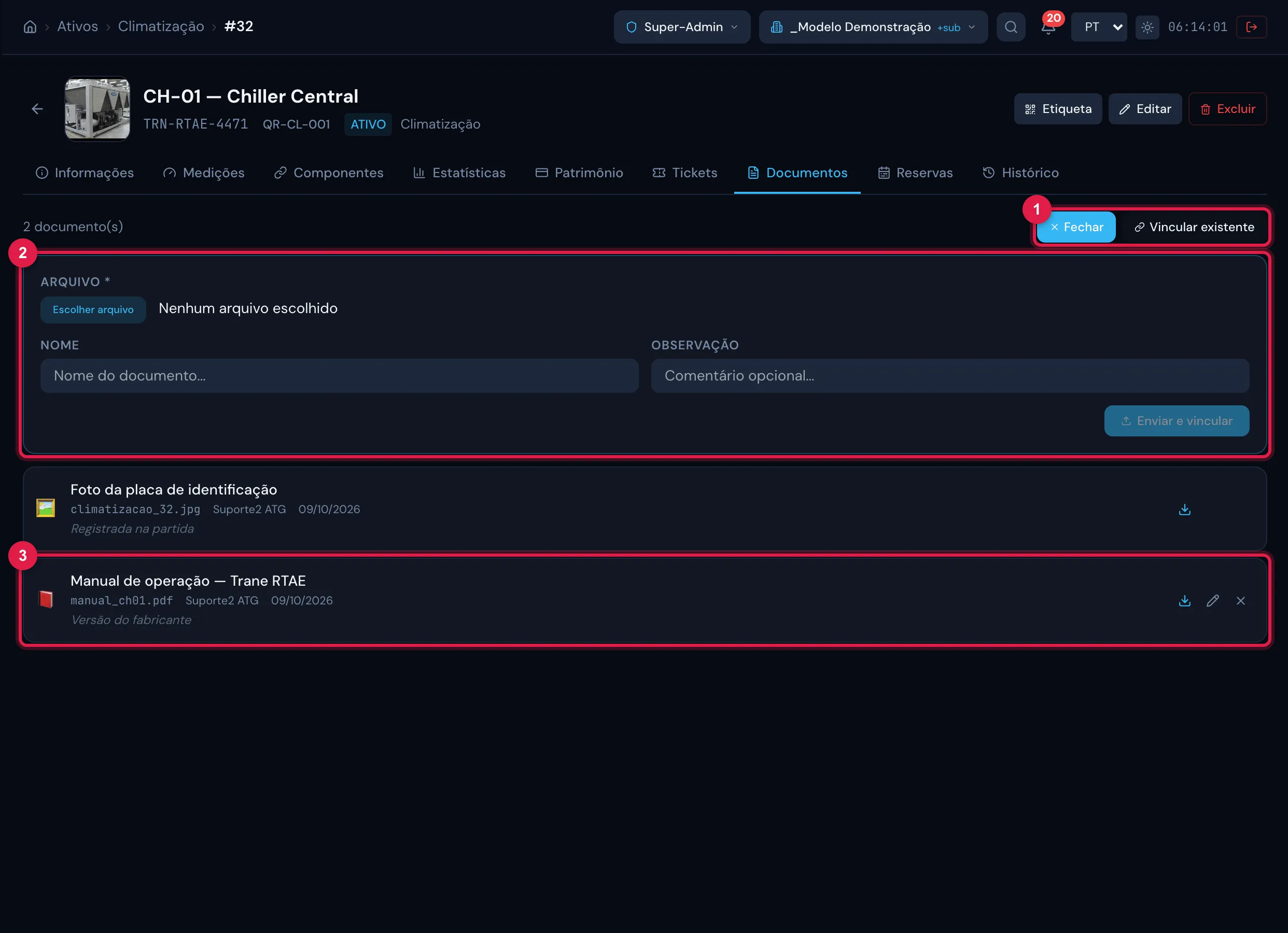Click the logout icon in header
The image size is (1288, 933).
click(x=1251, y=26)
